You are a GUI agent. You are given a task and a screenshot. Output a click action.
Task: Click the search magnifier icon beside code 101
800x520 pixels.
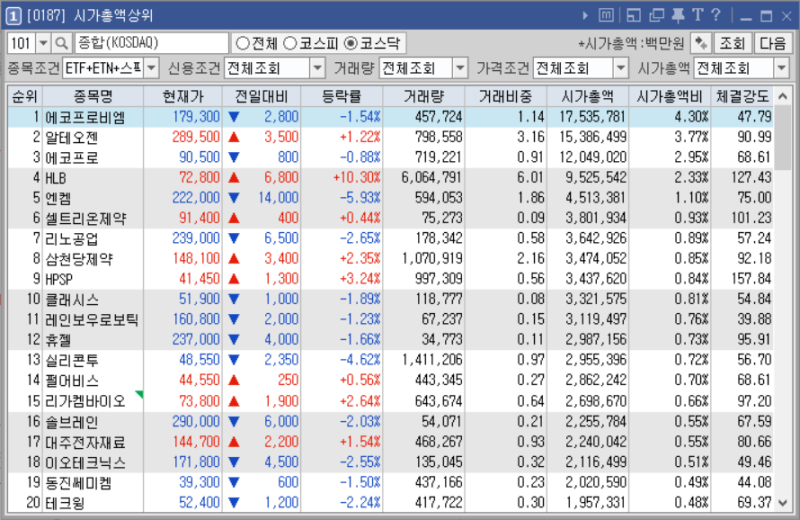62,43
